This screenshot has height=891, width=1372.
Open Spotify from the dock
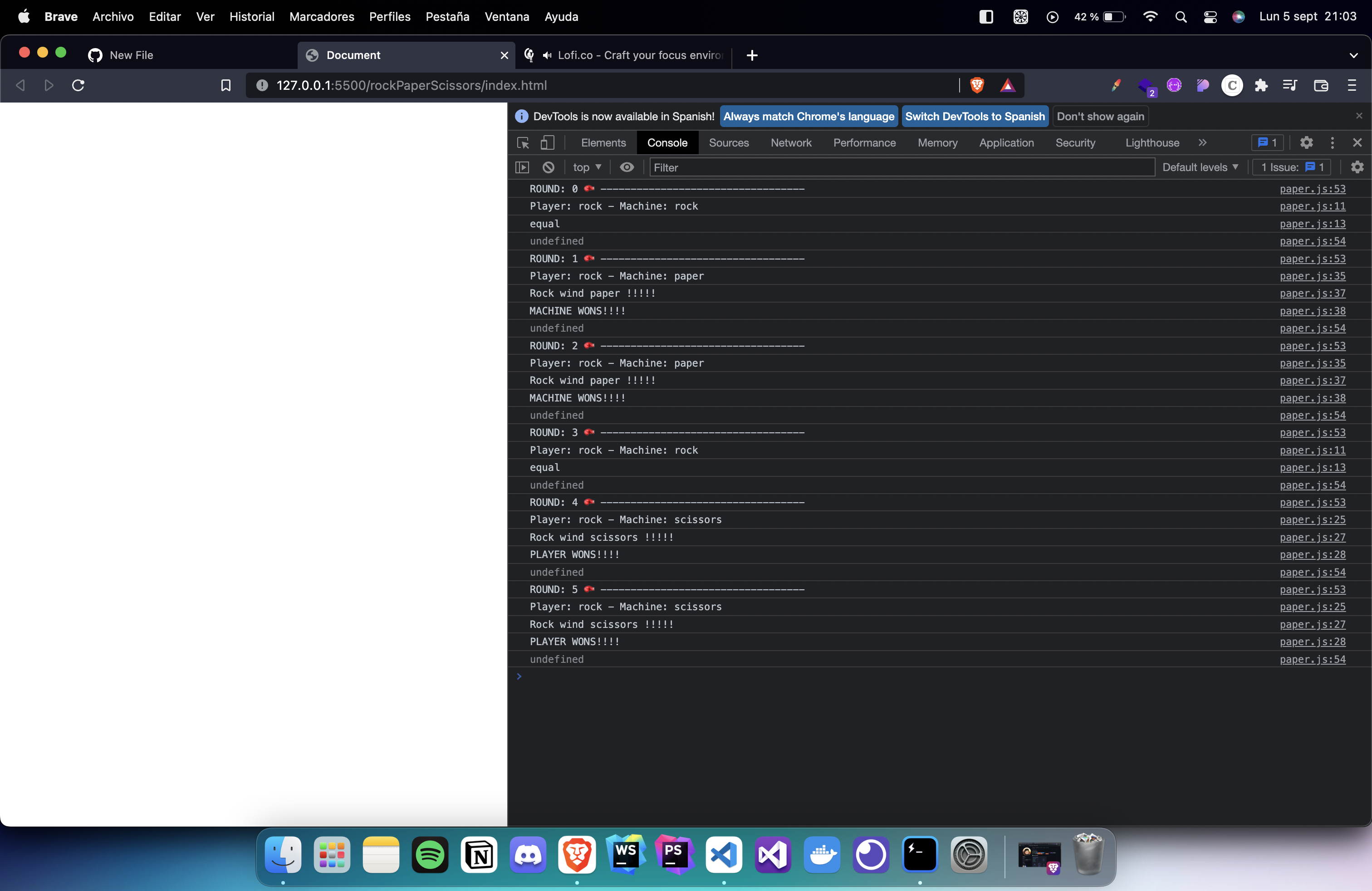[430, 855]
